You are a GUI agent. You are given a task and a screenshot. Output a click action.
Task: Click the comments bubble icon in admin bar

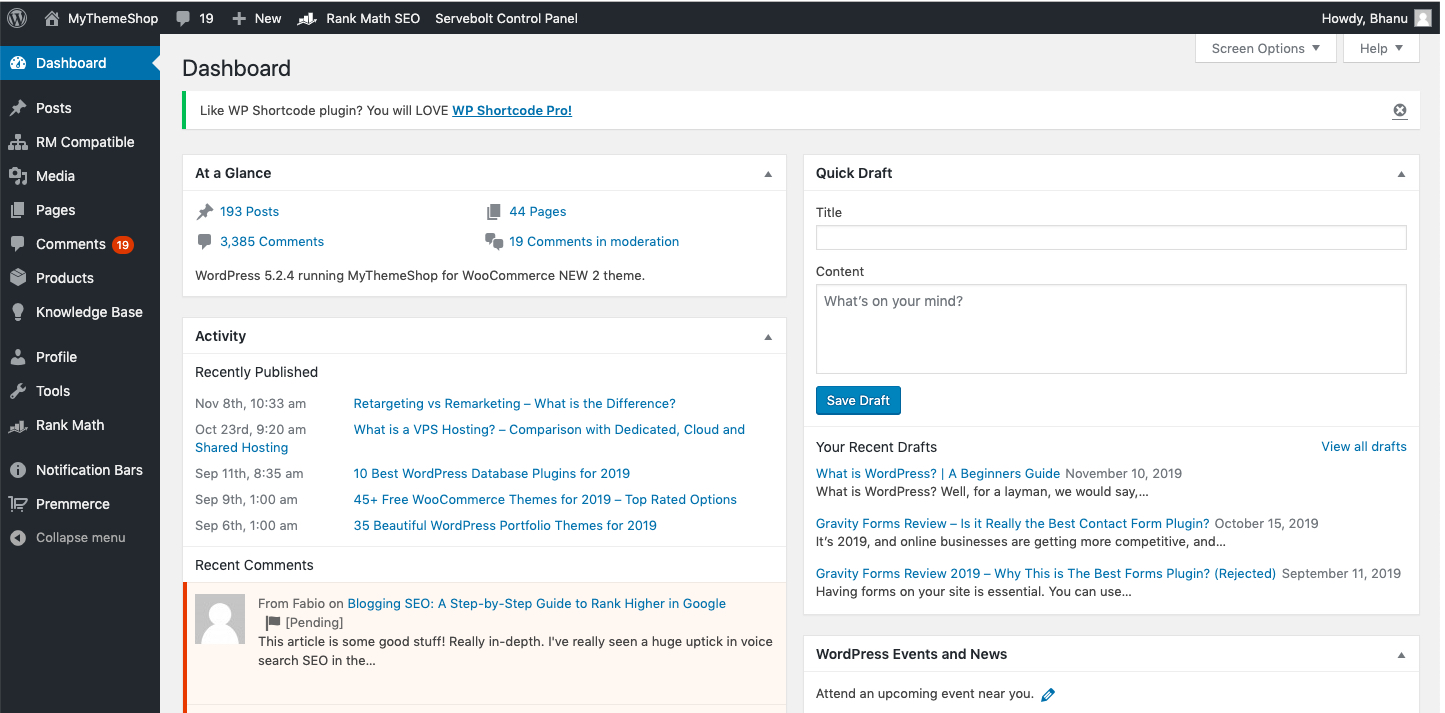tap(182, 18)
